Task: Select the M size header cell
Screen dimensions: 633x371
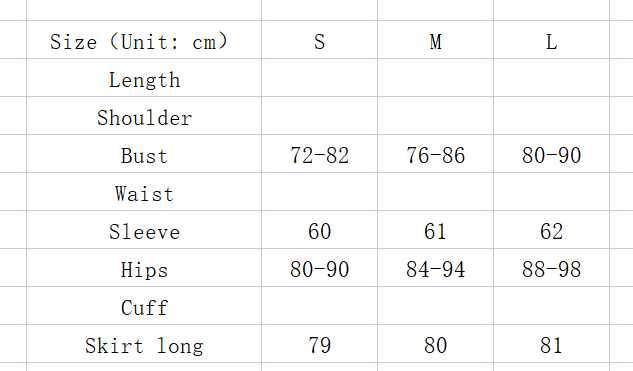Action: [x=435, y=40]
